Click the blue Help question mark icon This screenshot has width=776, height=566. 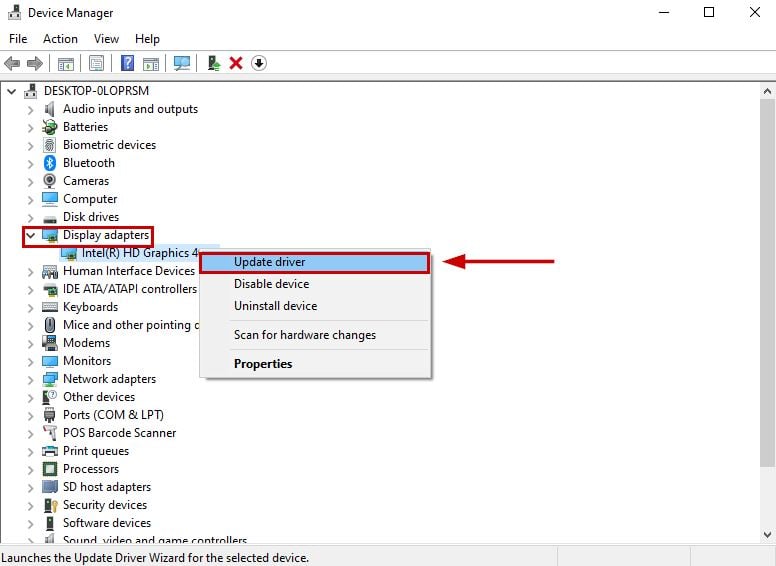pyautogui.click(x=128, y=63)
